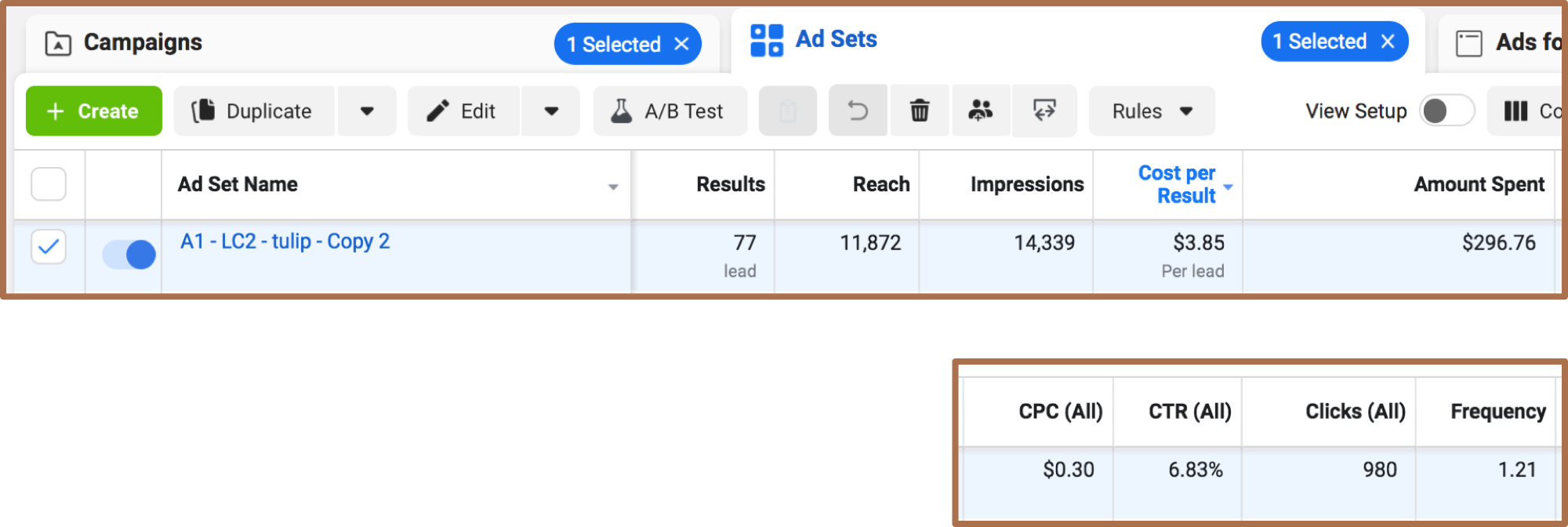Turn off the ad set status toggle

pyautogui.click(x=129, y=255)
